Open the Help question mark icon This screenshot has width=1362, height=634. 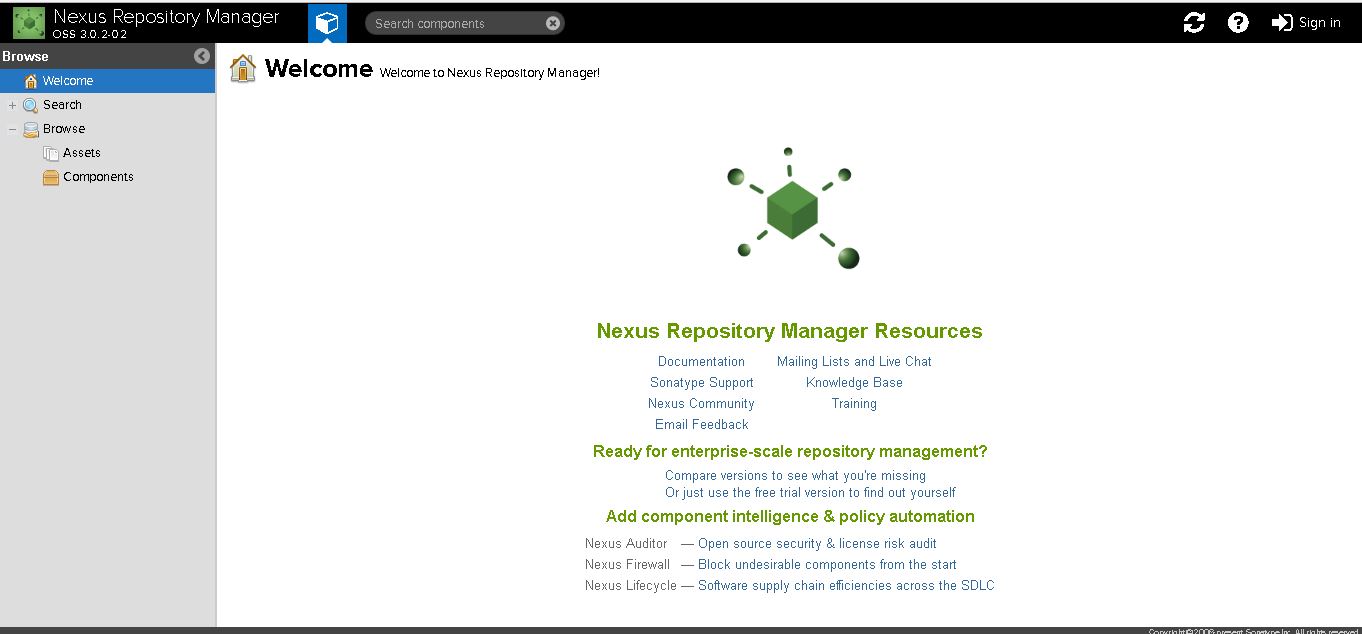click(1238, 21)
